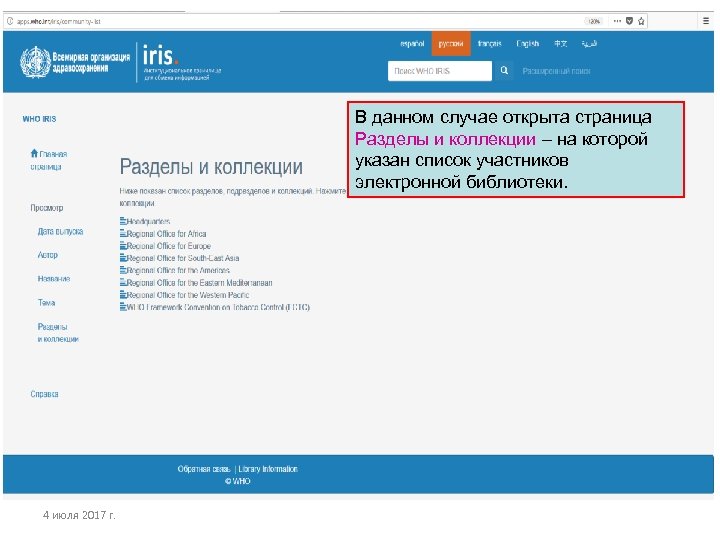
Task: Browse by Название
Action: [x=54, y=279]
